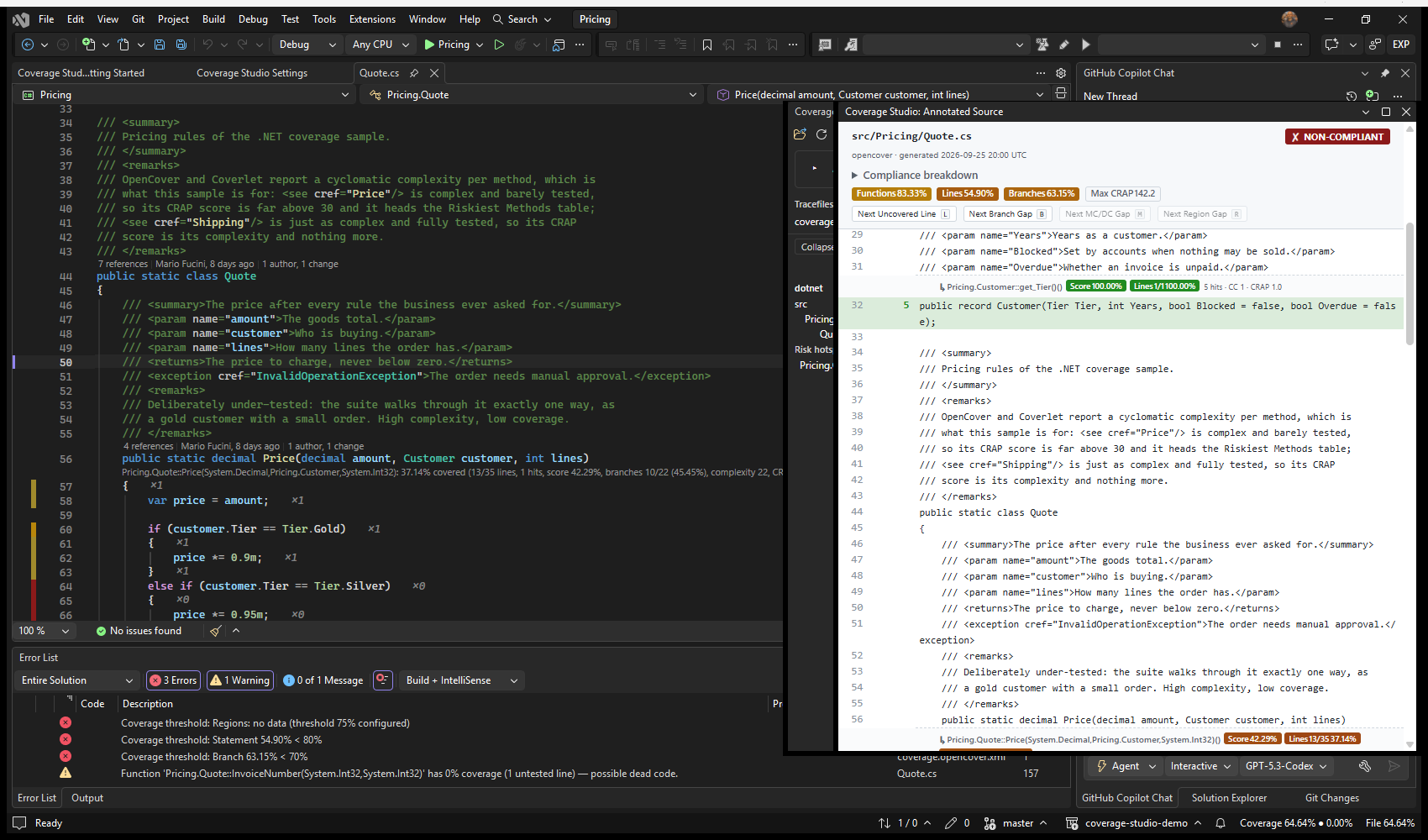Start a new Copilot thread with plus icon
1428x840 pixels.
pos(1372,96)
